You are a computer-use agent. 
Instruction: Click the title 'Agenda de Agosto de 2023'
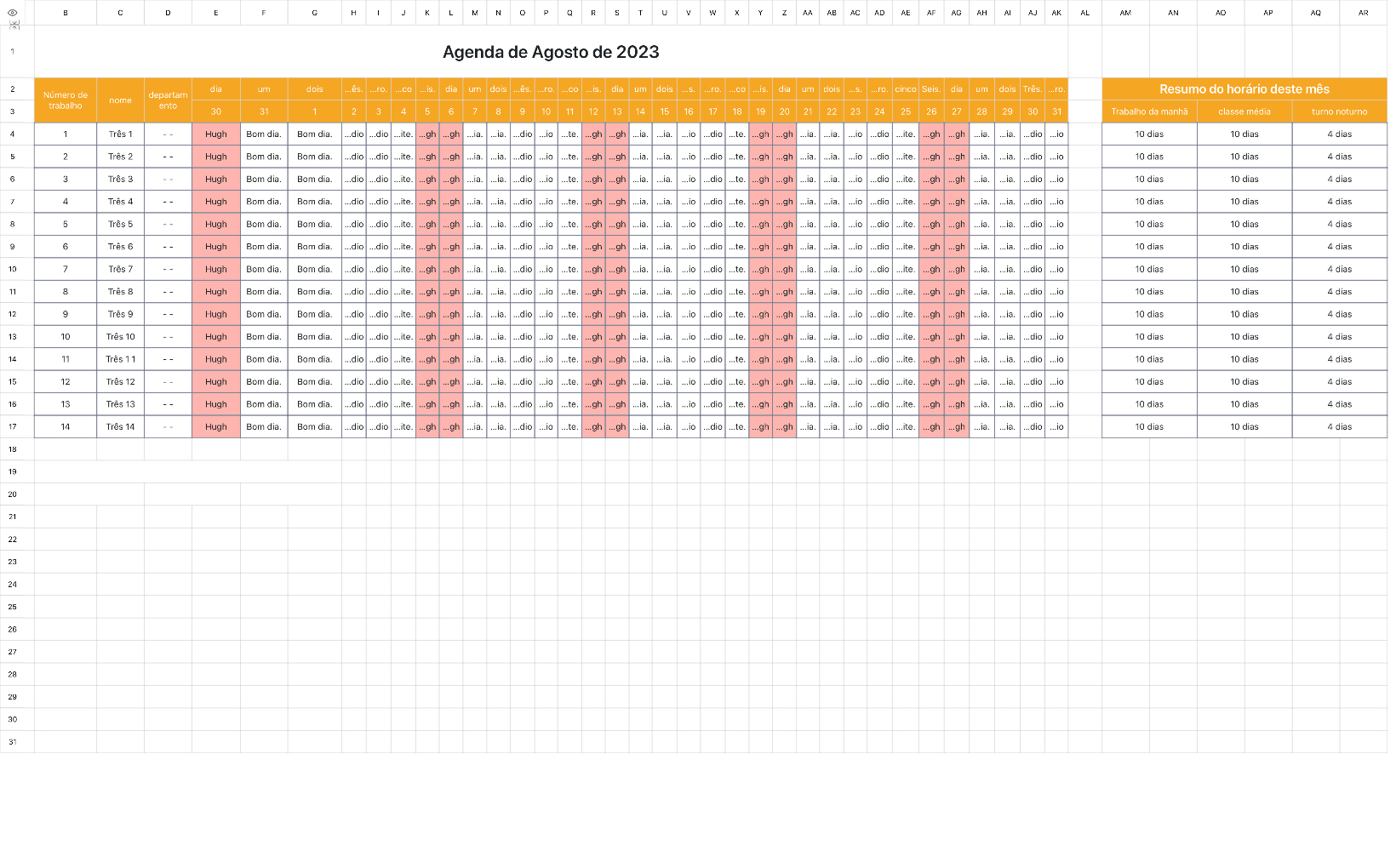pos(551,52)
